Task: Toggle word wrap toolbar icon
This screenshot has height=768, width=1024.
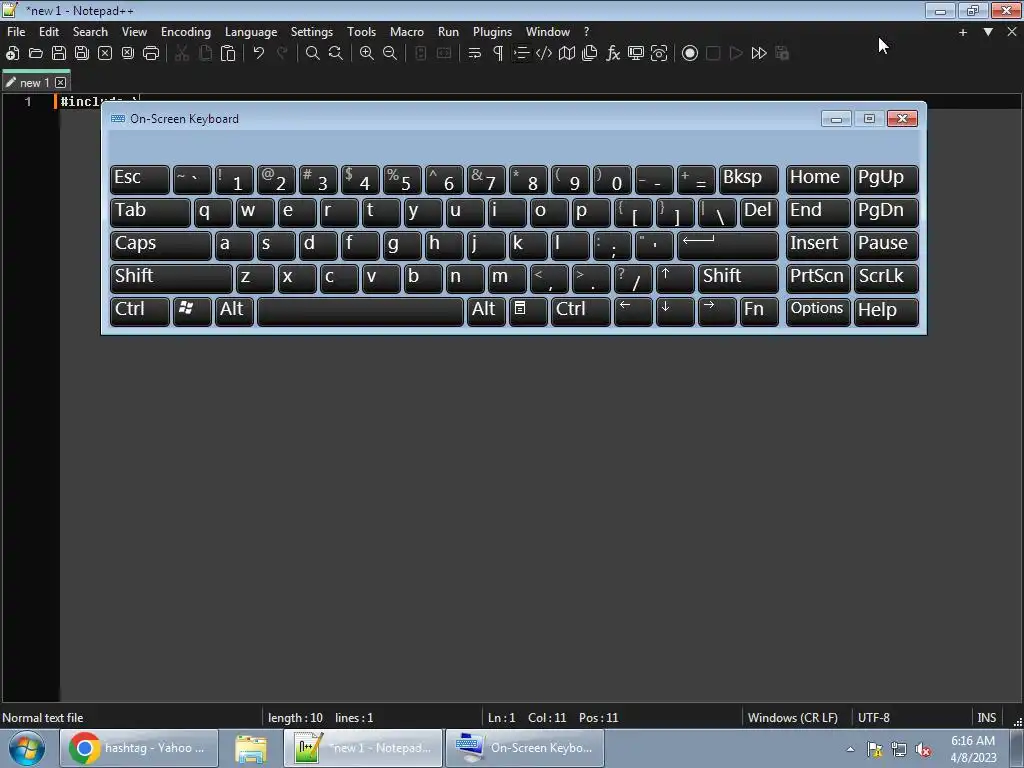Action: point(475,54)
